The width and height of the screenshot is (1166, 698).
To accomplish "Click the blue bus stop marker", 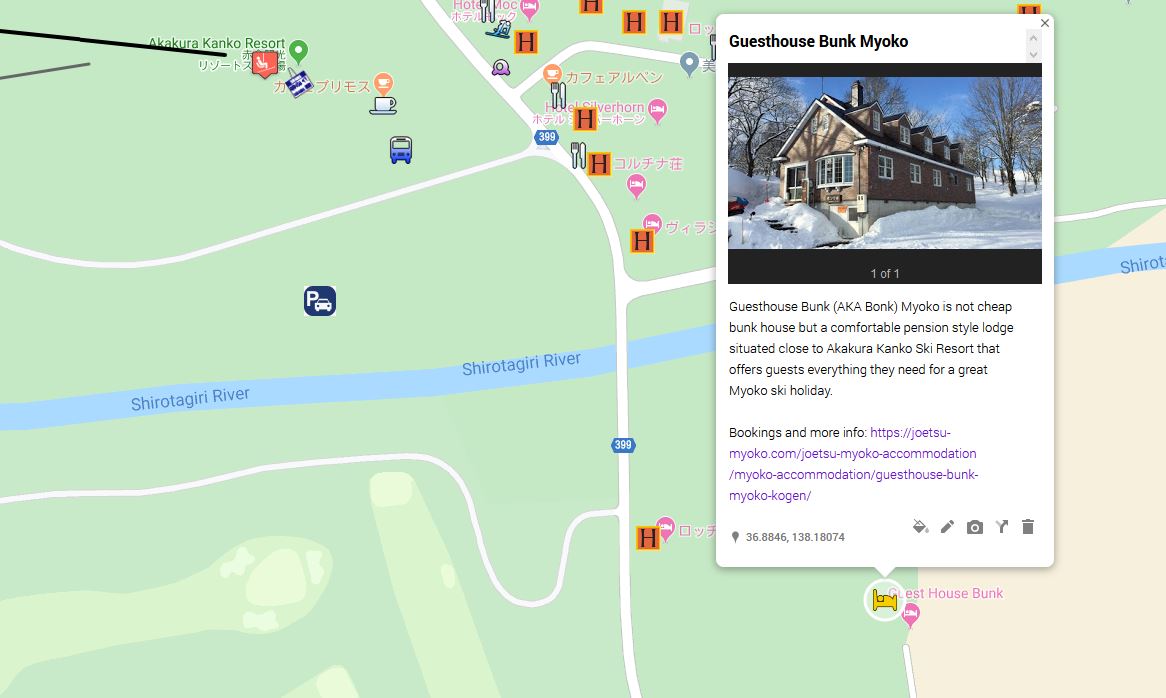I will click(x=401, y=150).
